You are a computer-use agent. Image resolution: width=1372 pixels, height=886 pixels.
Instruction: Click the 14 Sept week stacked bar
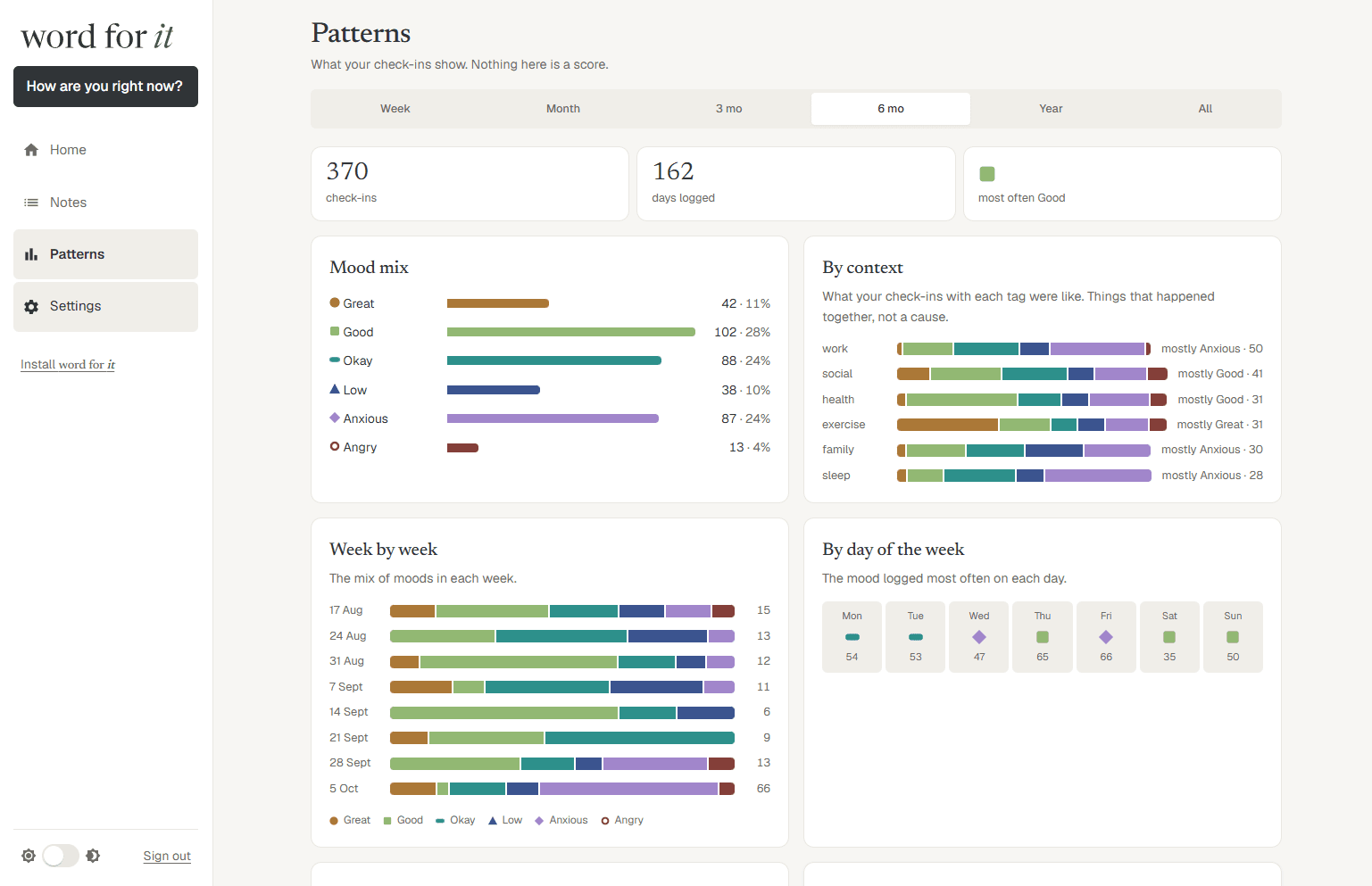click(x=562, y=712)
